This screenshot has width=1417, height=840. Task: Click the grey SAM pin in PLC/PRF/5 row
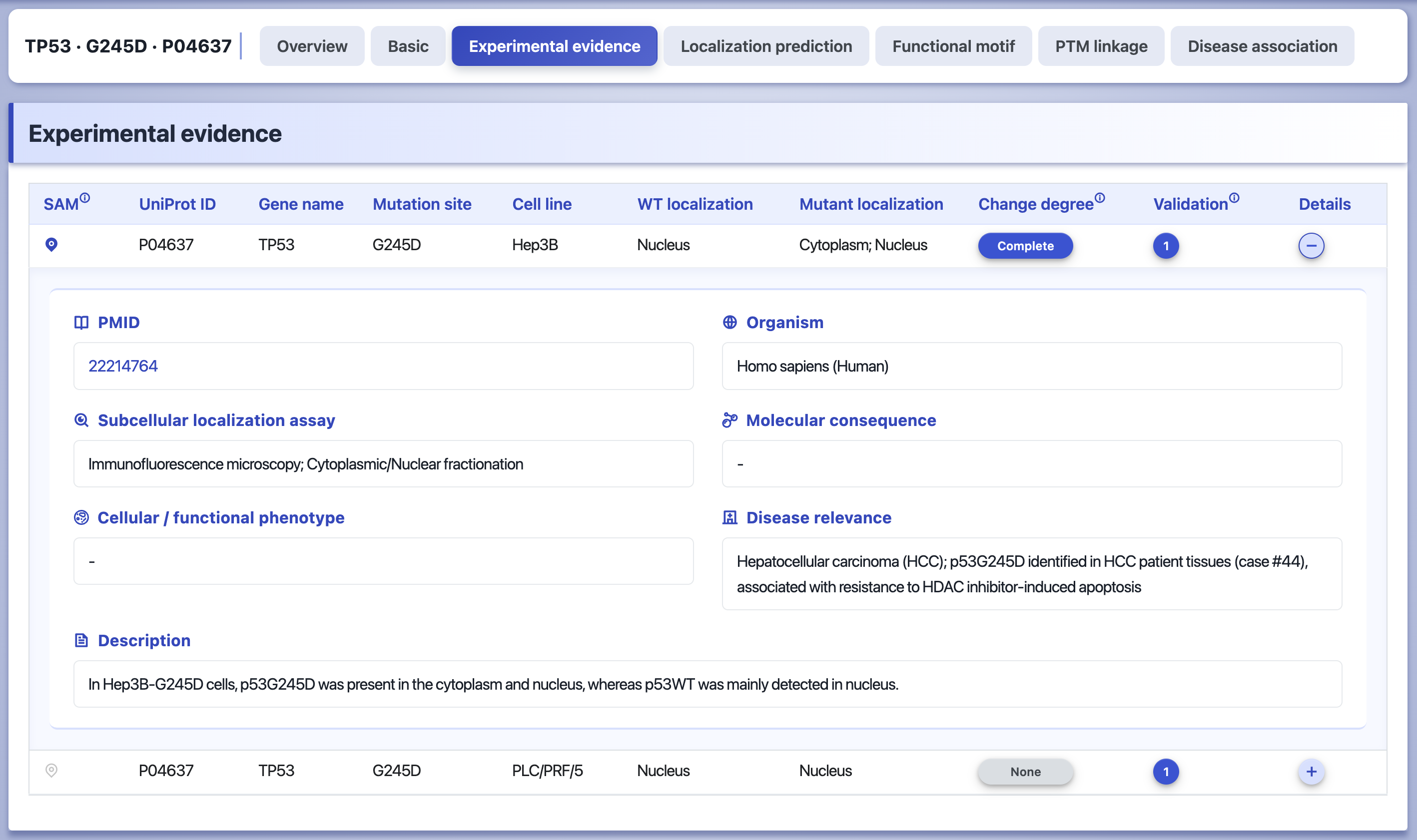[51, 771]
